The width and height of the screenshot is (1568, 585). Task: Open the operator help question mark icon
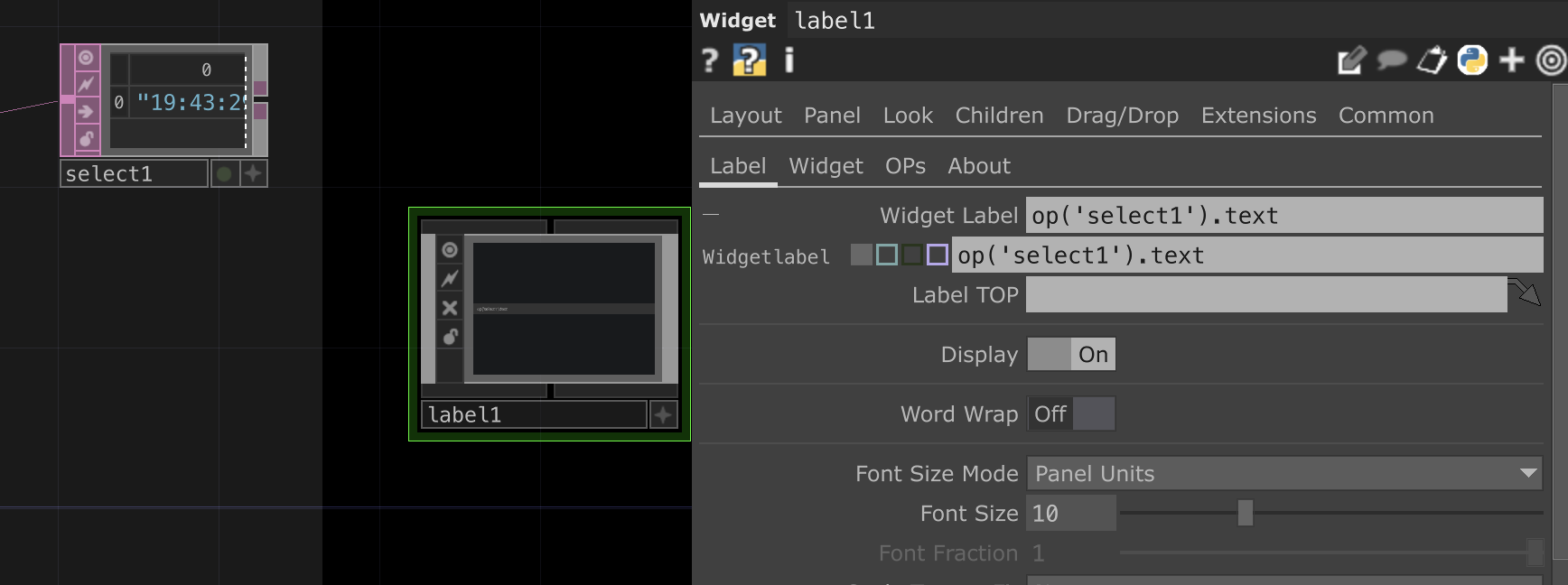point(710,60)
